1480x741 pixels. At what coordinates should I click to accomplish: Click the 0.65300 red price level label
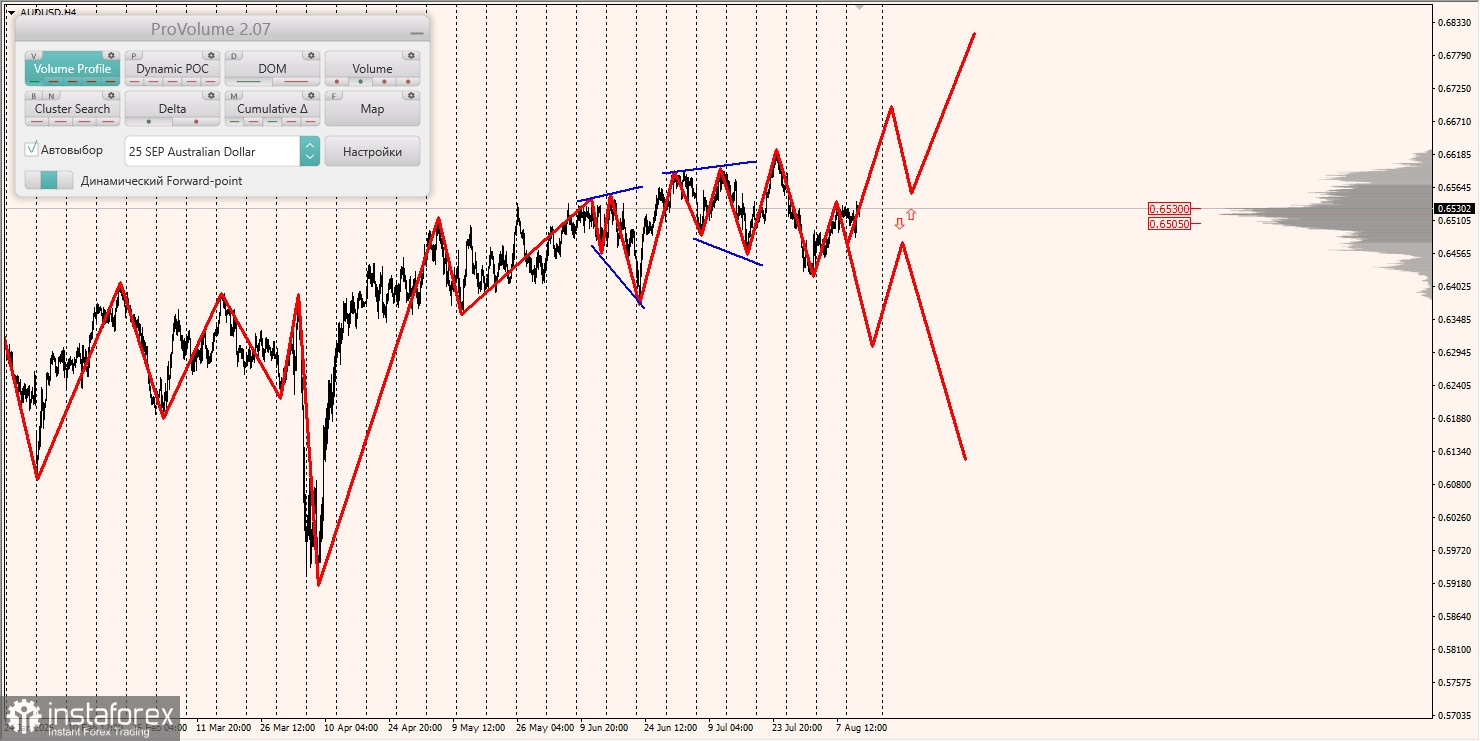(1169, 209)
